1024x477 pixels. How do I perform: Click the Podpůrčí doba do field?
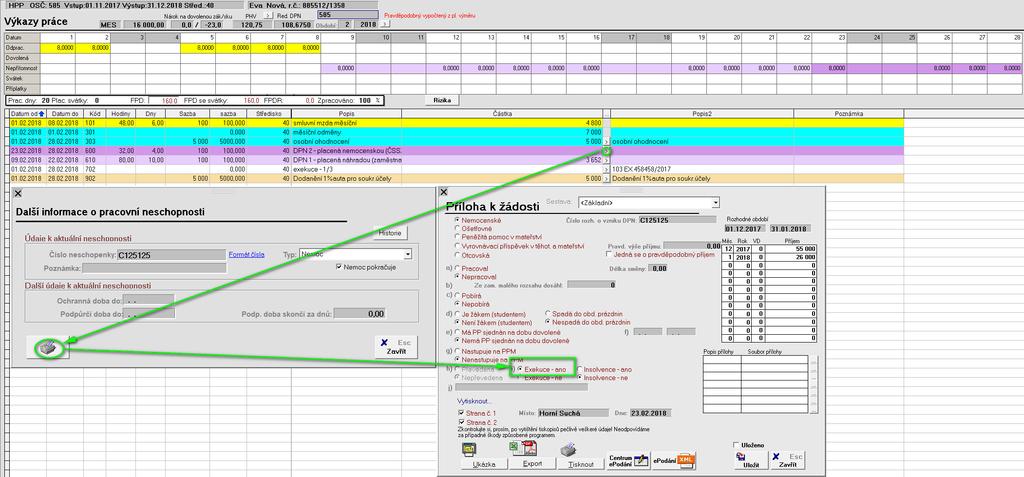tap(148, 314)
